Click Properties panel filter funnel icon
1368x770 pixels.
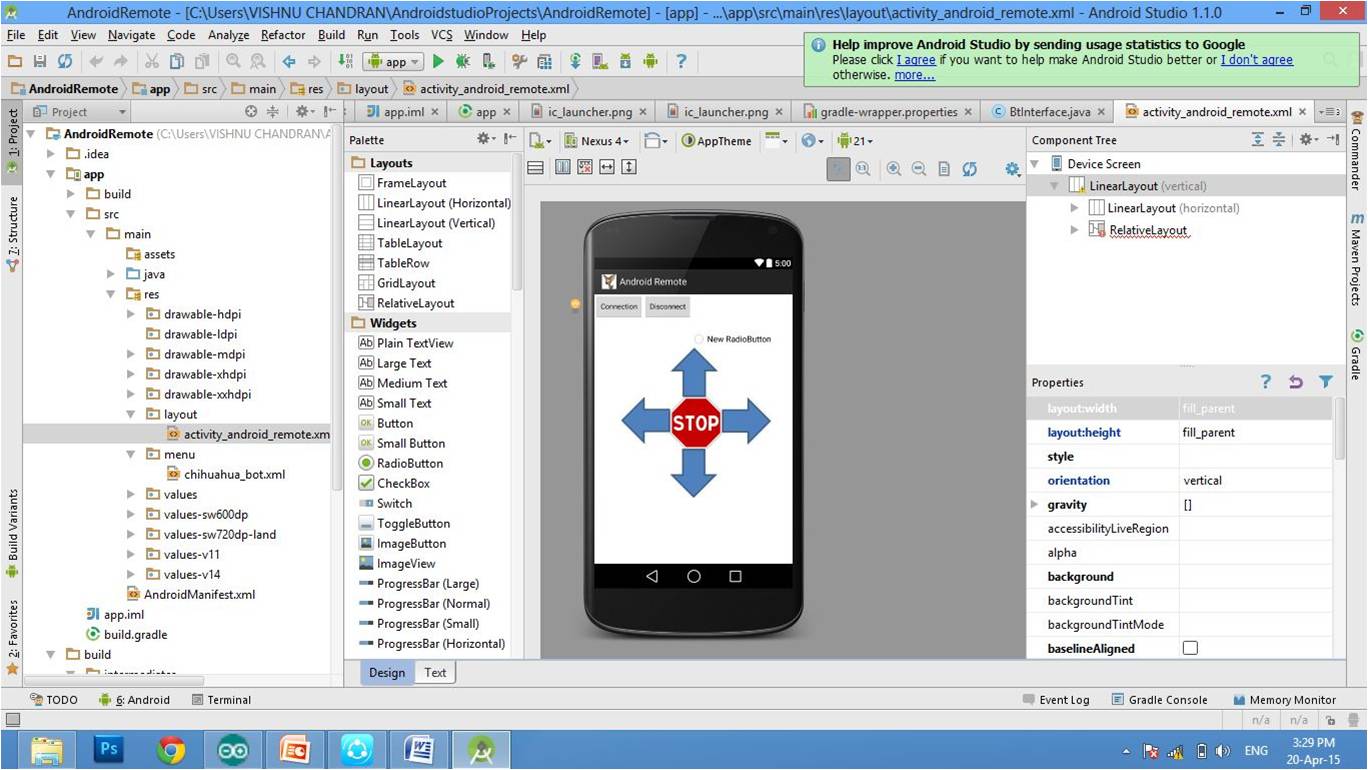[1325, 382]
